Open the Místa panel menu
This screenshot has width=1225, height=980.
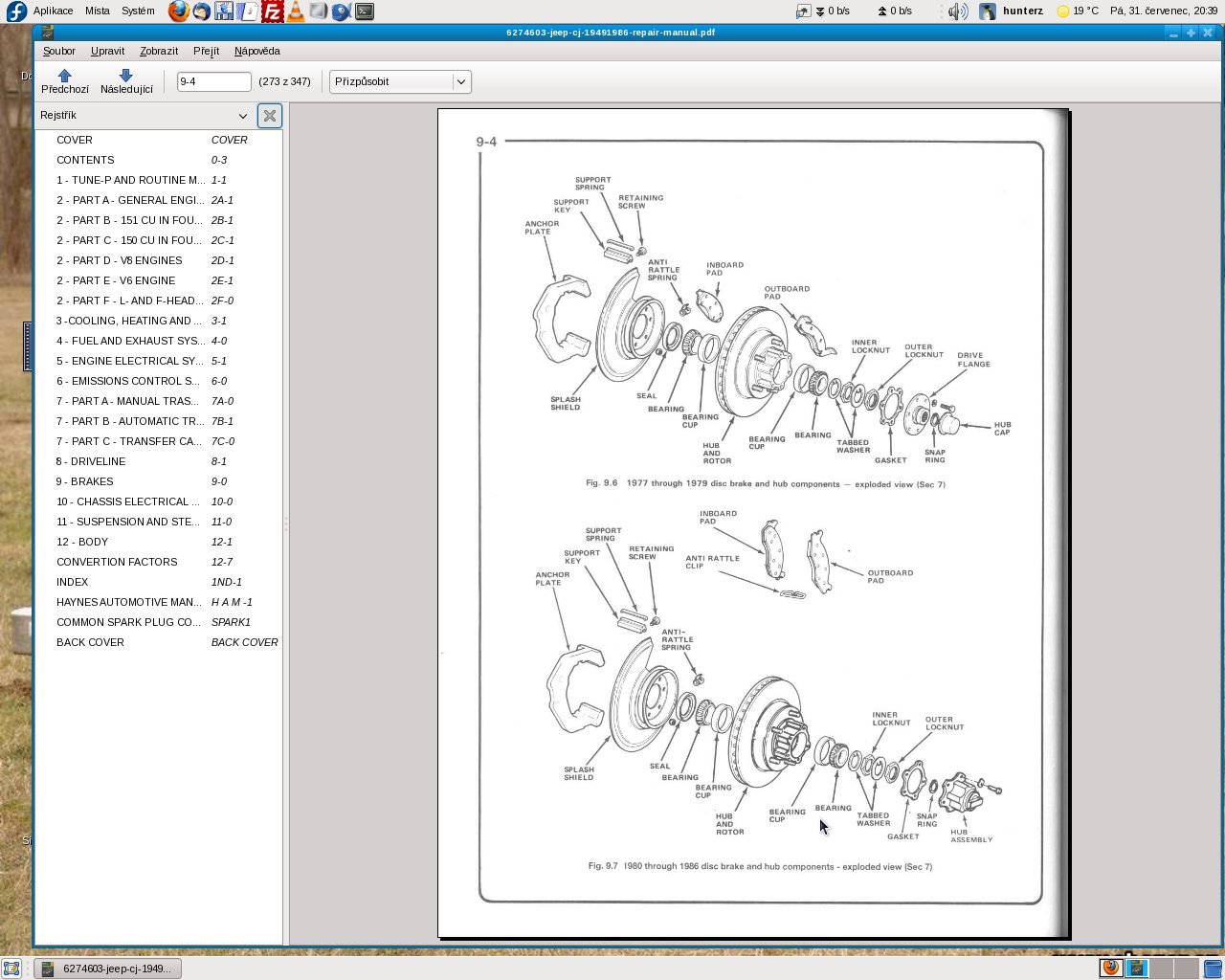(x=98, y=11)
